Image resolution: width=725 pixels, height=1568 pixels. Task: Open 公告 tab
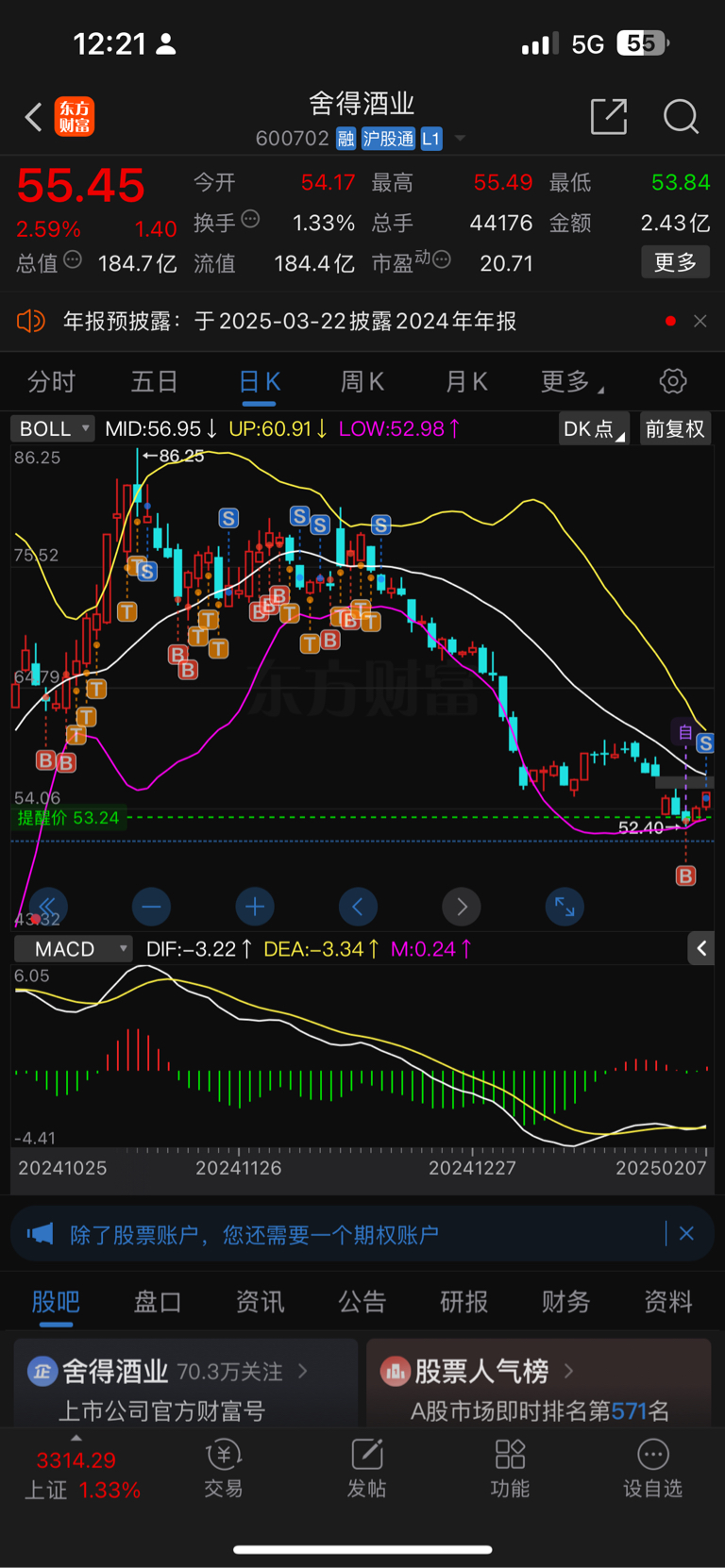click(x=362, y=1302)
